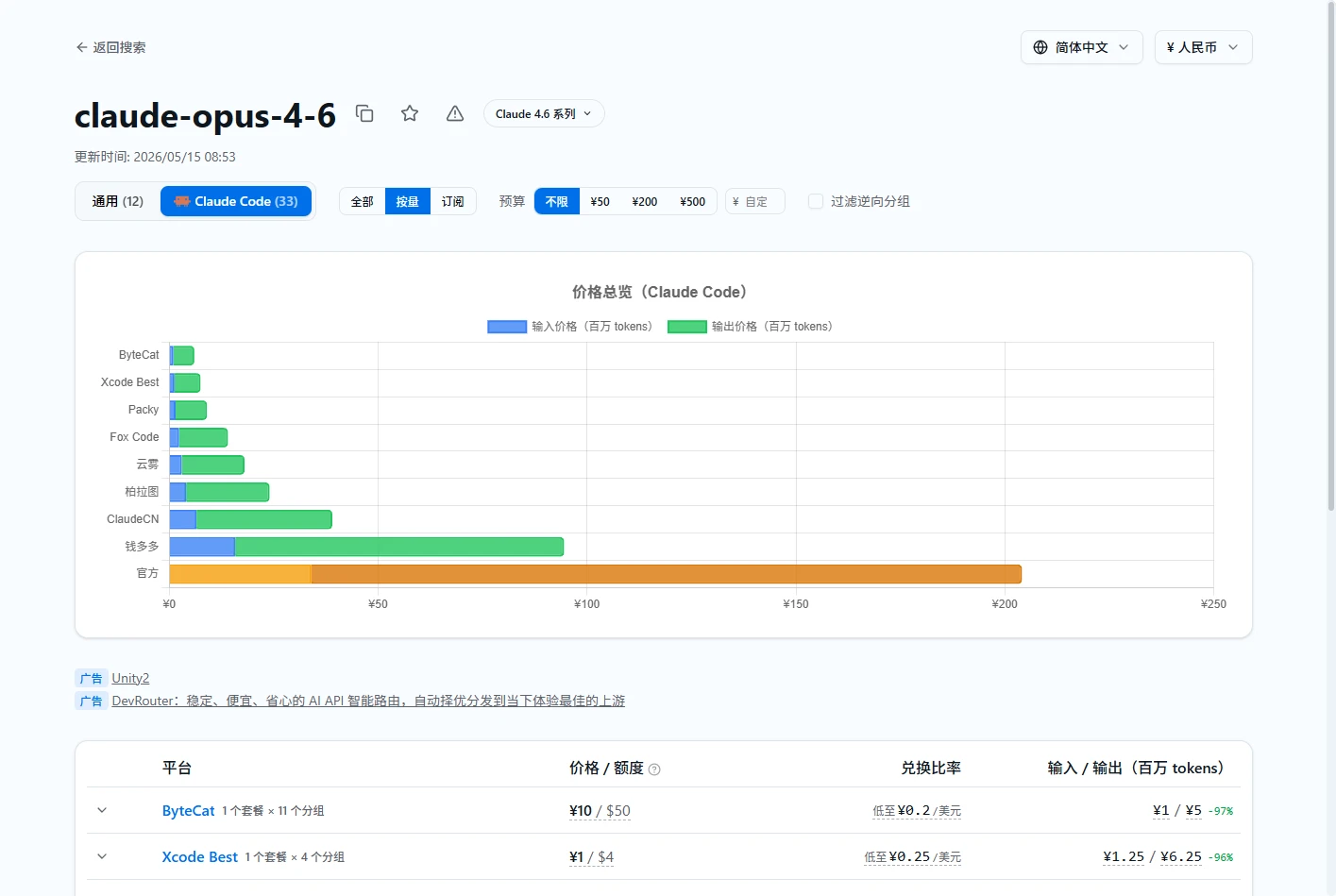
Task: Open the DevRouter ad link
Action: tap(368, 701)
